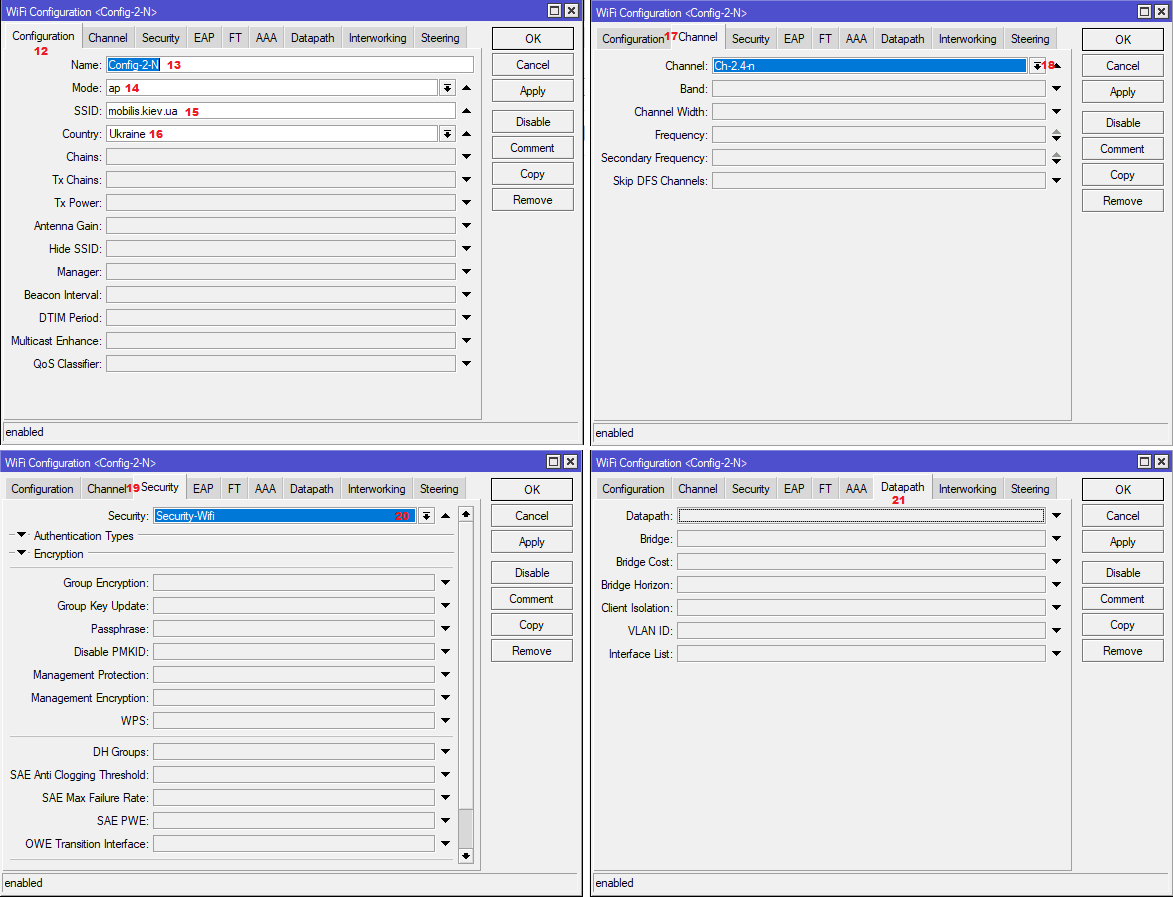The height and width of the screenshot is (897, 1173).
Task: Expand the Tx Power field arrow
Action: (x=466, y=203)
